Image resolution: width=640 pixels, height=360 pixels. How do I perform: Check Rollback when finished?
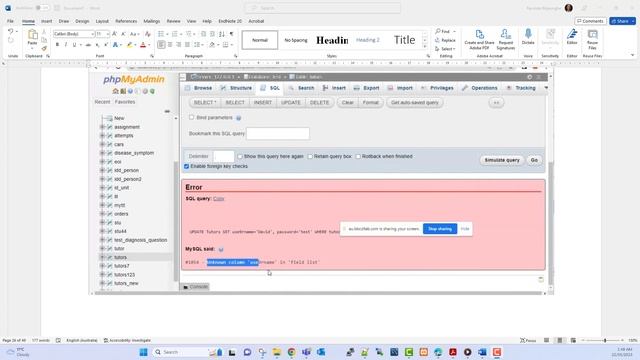click(358, 156)
